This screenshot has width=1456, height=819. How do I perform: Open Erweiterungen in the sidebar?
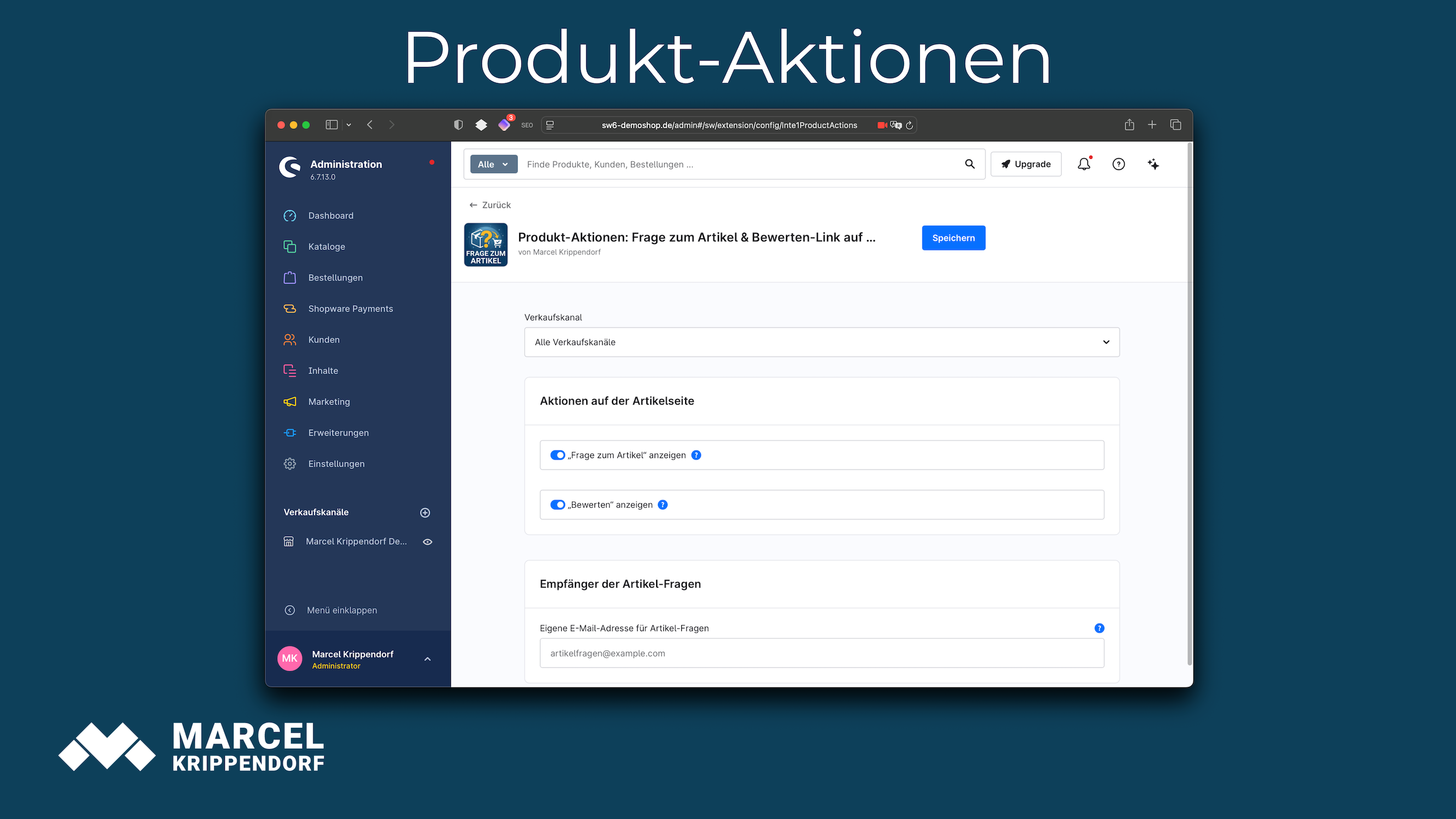[x=338, y=432]
